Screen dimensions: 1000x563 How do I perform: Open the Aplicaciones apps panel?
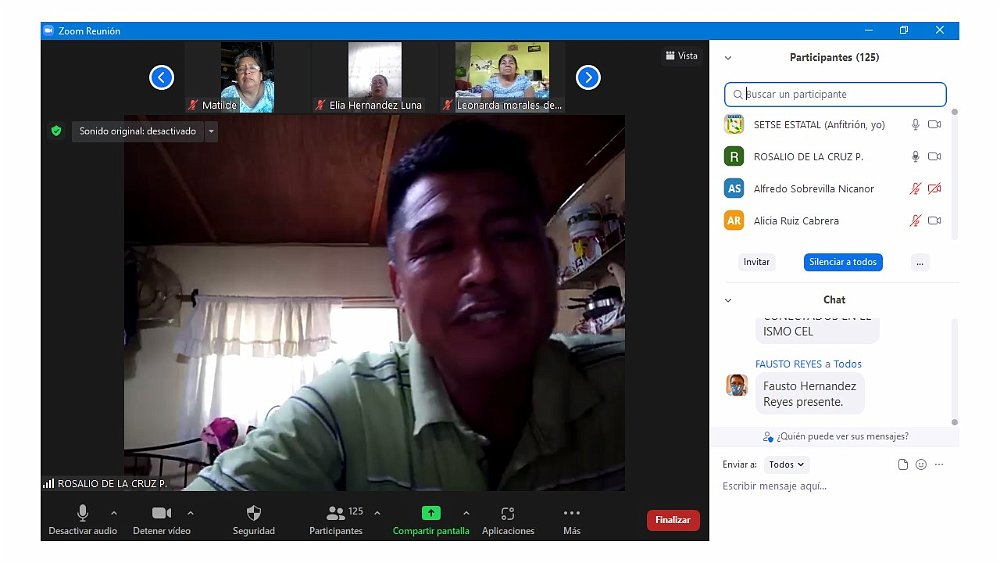(508, 514)
